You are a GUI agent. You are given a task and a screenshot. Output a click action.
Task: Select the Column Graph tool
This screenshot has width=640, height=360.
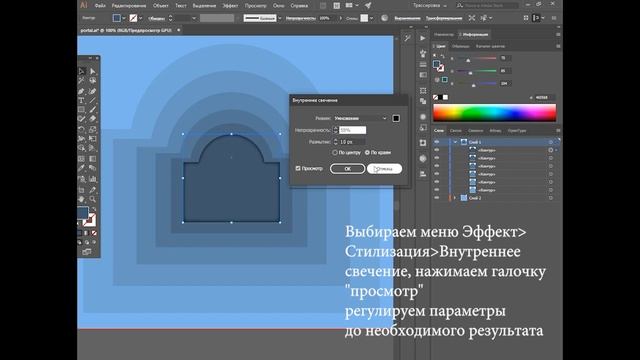(93, 179)
